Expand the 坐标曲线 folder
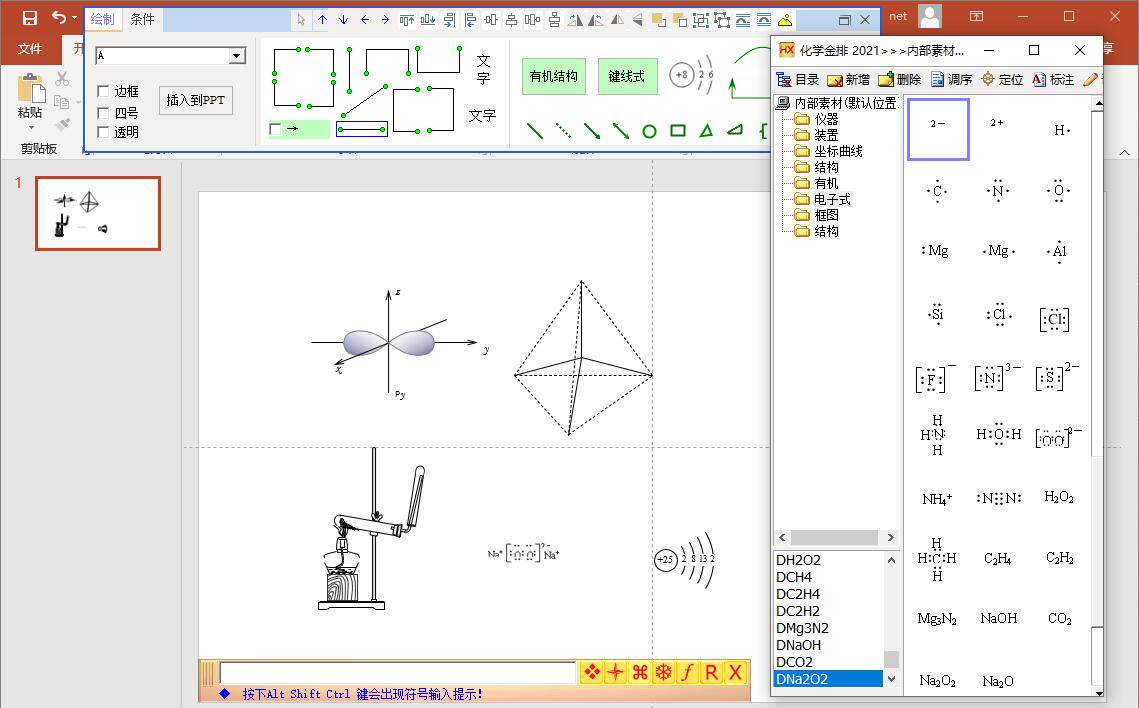1139x708 pixels. click(829, 151)
